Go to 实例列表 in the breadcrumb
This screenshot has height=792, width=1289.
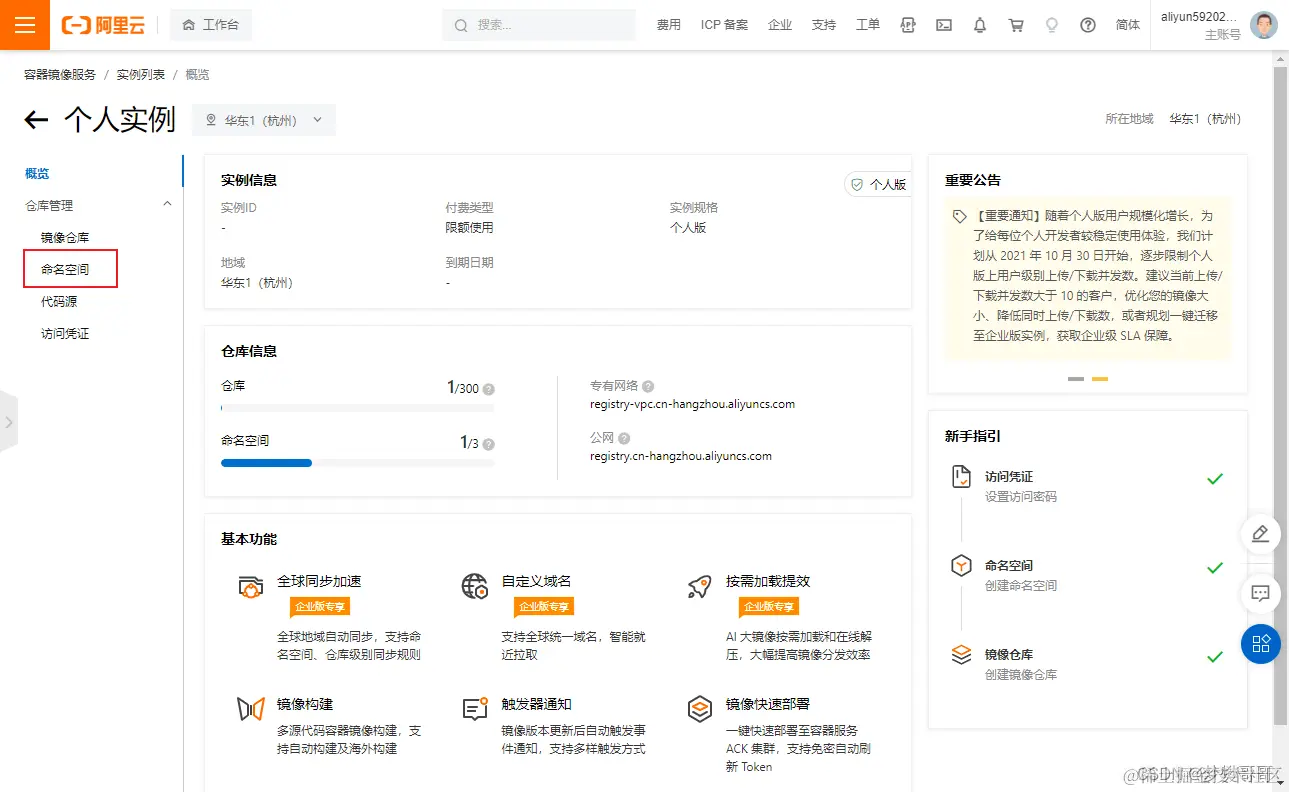pyautogui.click(x=141, y=75)
